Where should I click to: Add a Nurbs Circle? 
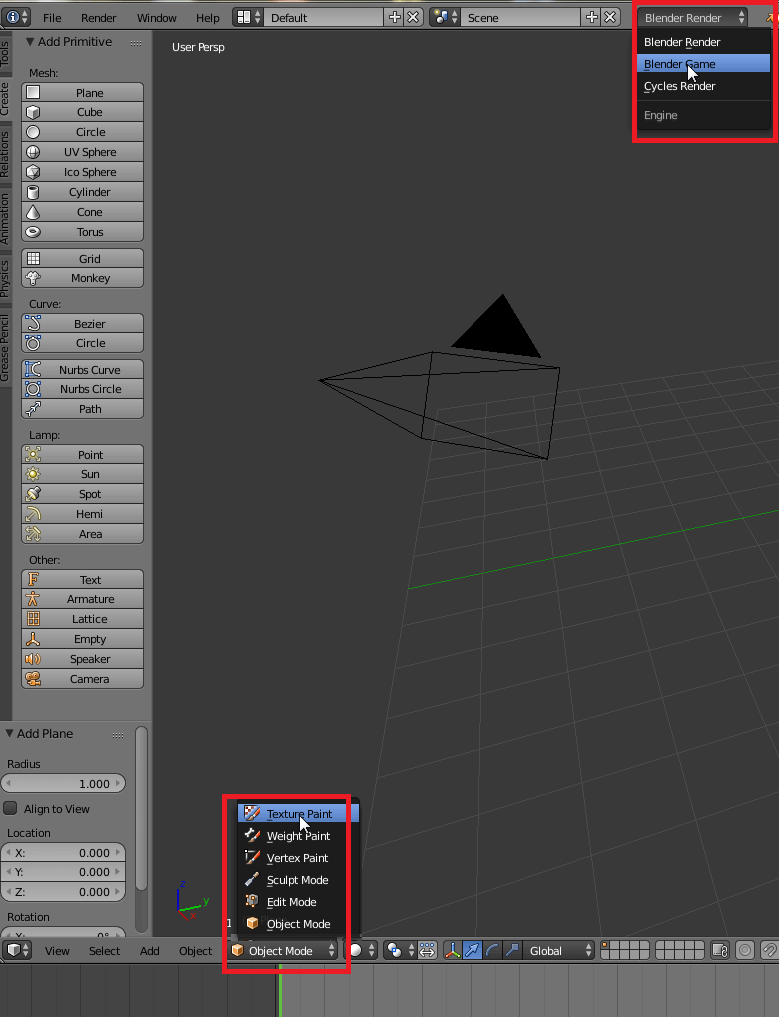point(82,389)
